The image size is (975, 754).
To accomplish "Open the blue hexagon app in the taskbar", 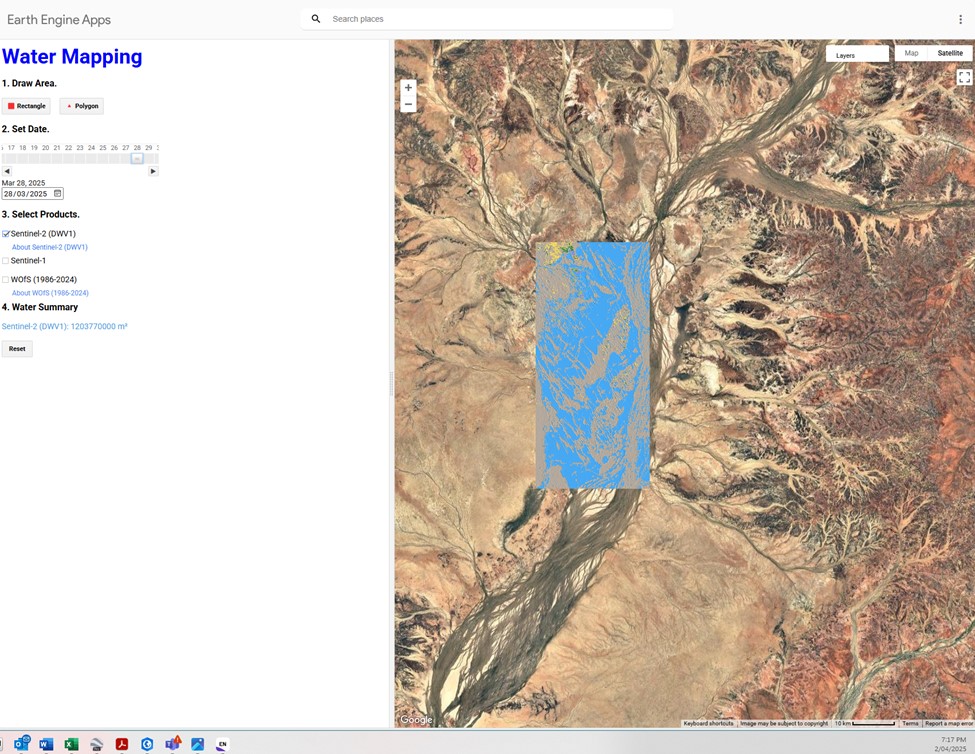I will (147, 744).
